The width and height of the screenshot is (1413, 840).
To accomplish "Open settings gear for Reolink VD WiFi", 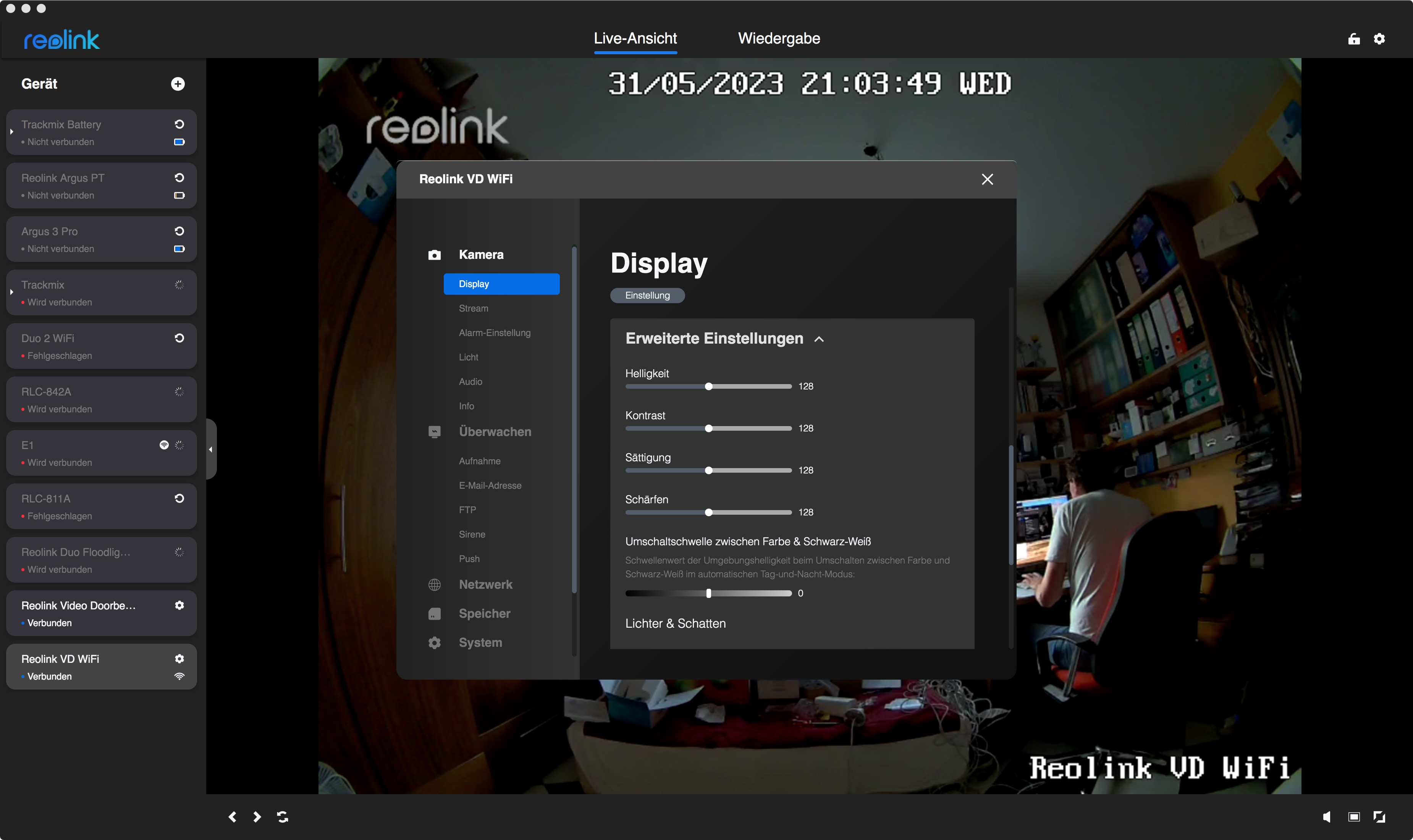I will [x=179, y=658].
